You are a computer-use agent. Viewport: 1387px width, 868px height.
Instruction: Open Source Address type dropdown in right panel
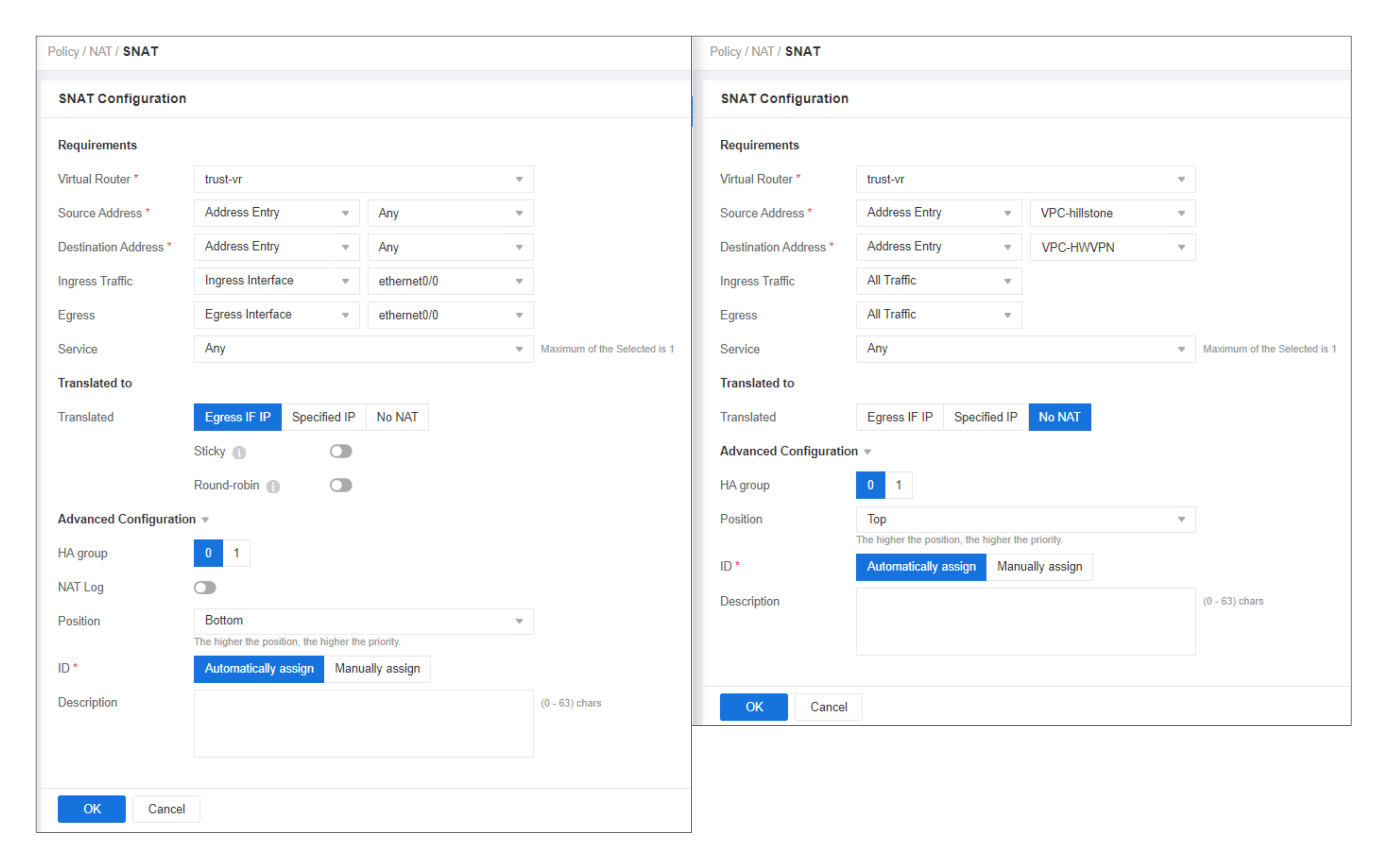(939, 213)
